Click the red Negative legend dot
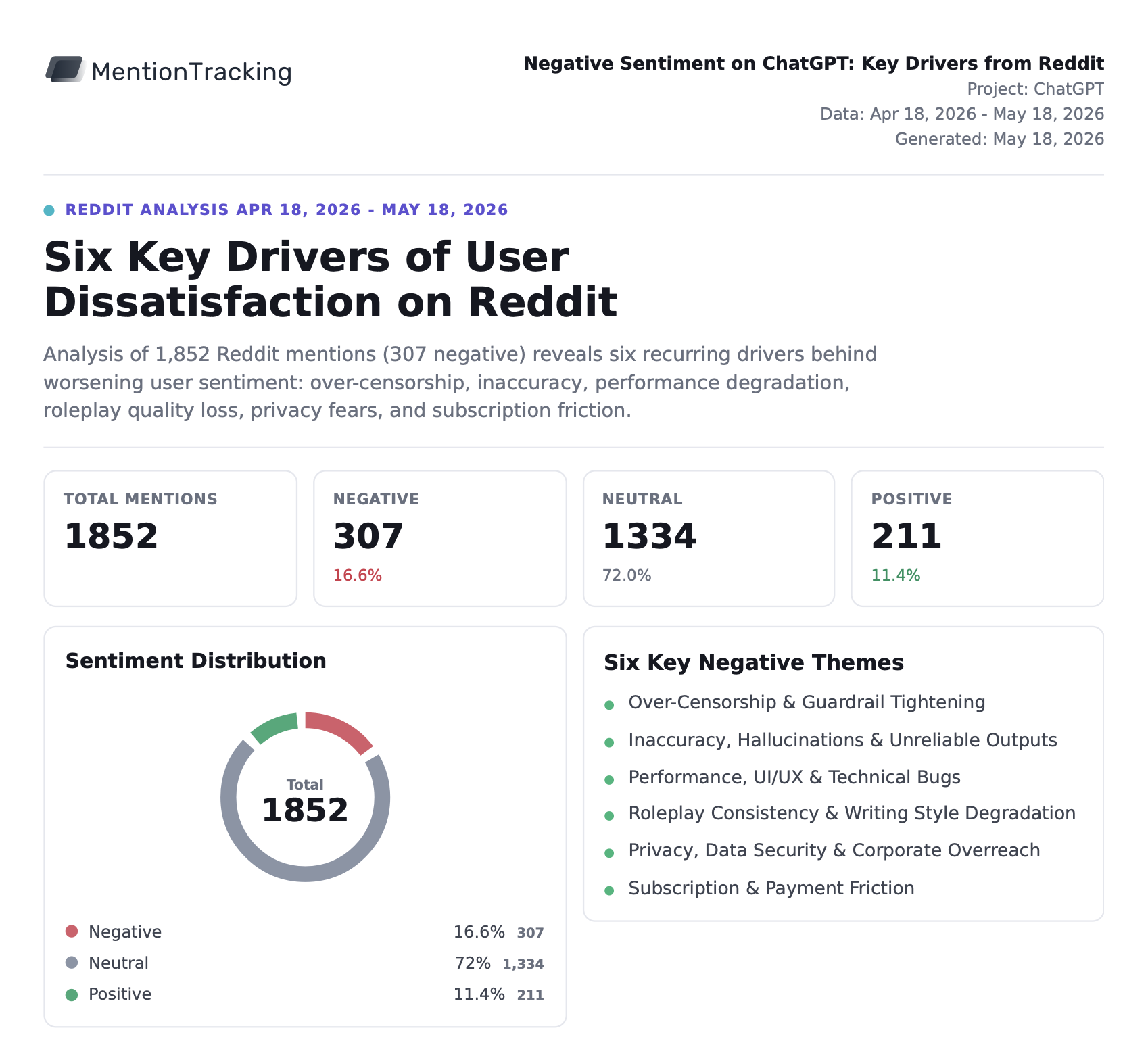This screenshot has height=1041, width=1148. (x=72, y=931)
